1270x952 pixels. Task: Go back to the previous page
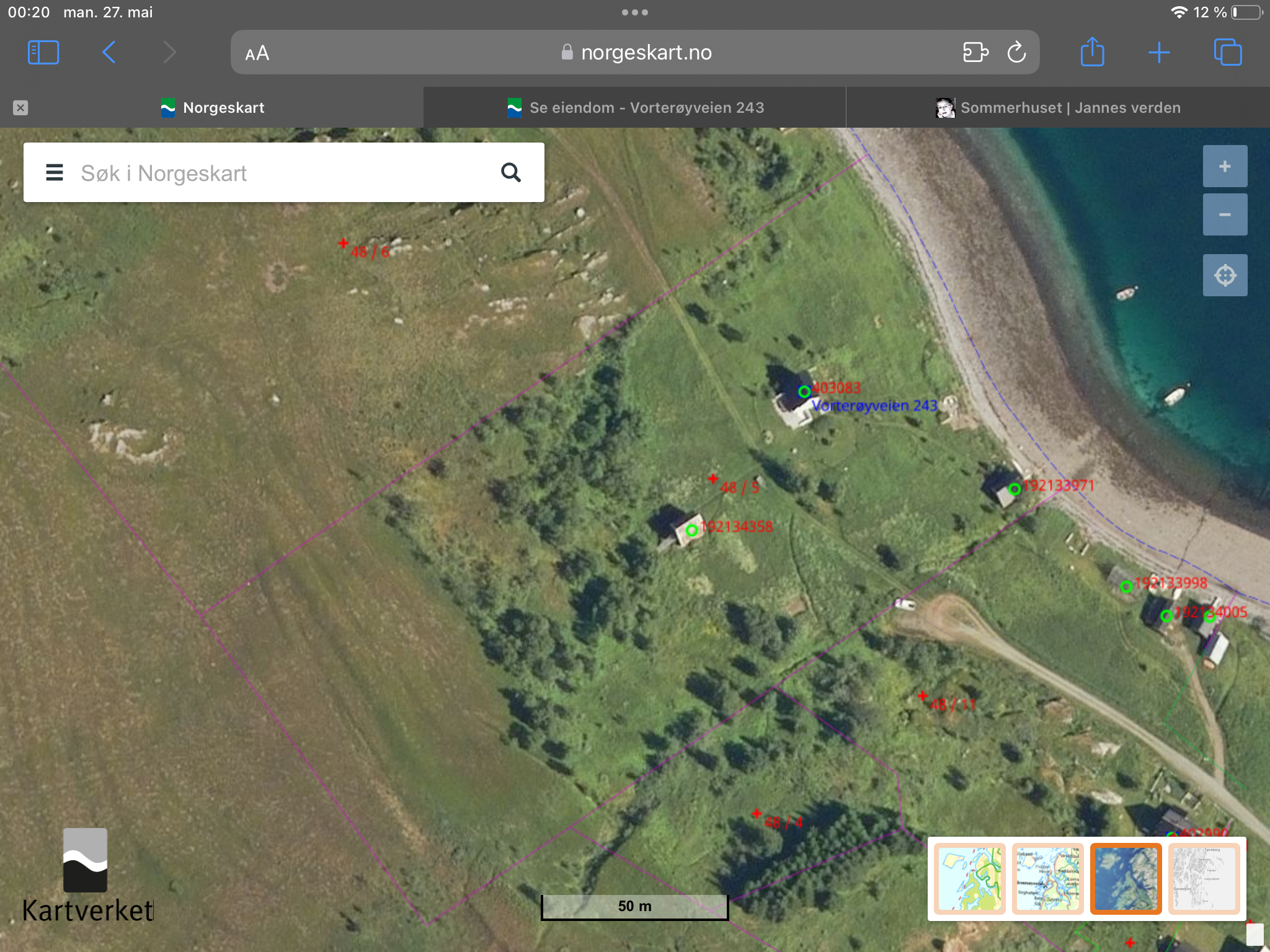pyautogui.click(x=109, y=53)
